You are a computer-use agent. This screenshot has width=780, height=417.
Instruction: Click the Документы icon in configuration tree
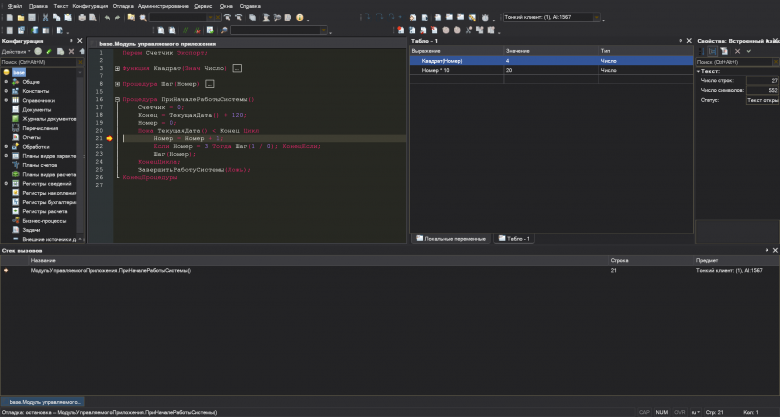[x=15, y=109]
